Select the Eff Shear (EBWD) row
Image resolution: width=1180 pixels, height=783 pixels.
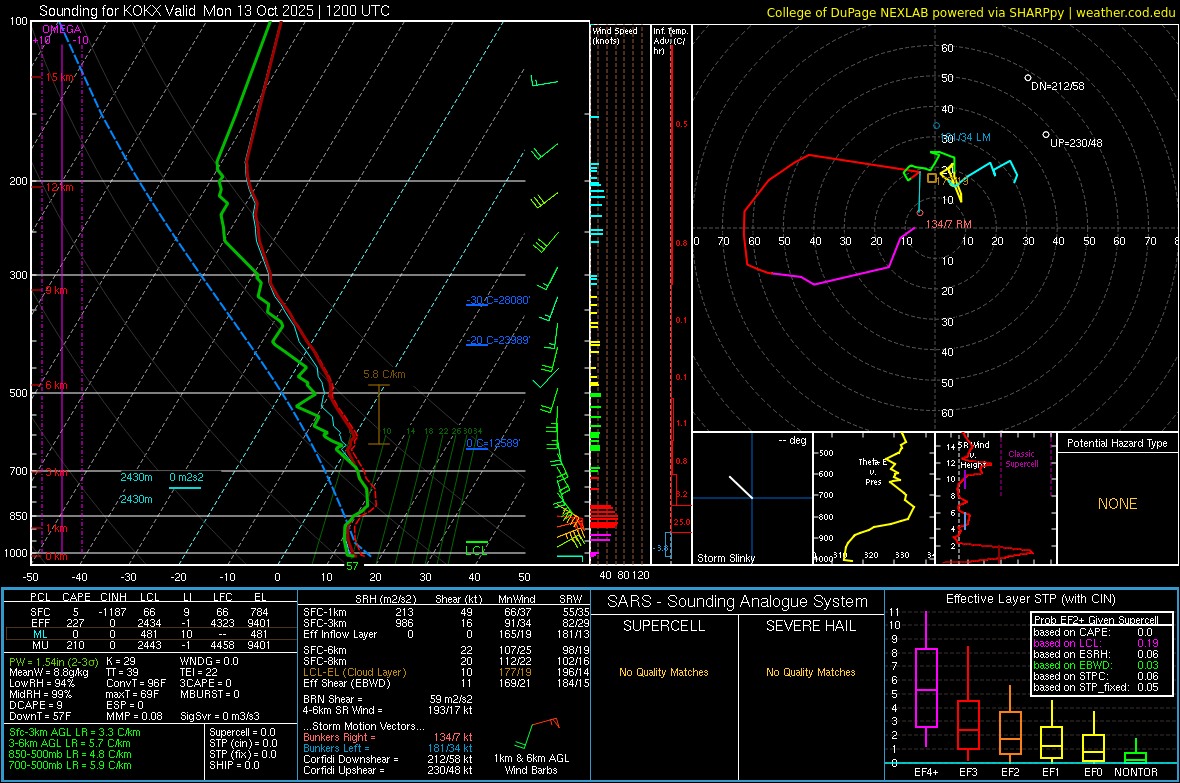pos(446,684)
